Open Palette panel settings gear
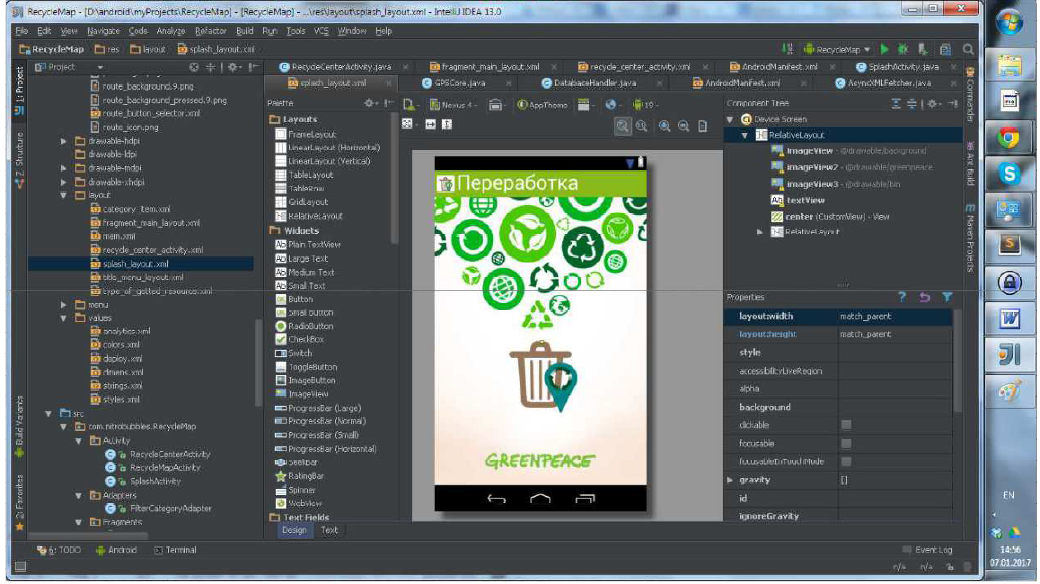1040x584 pixels. click(x=369, y=103)
